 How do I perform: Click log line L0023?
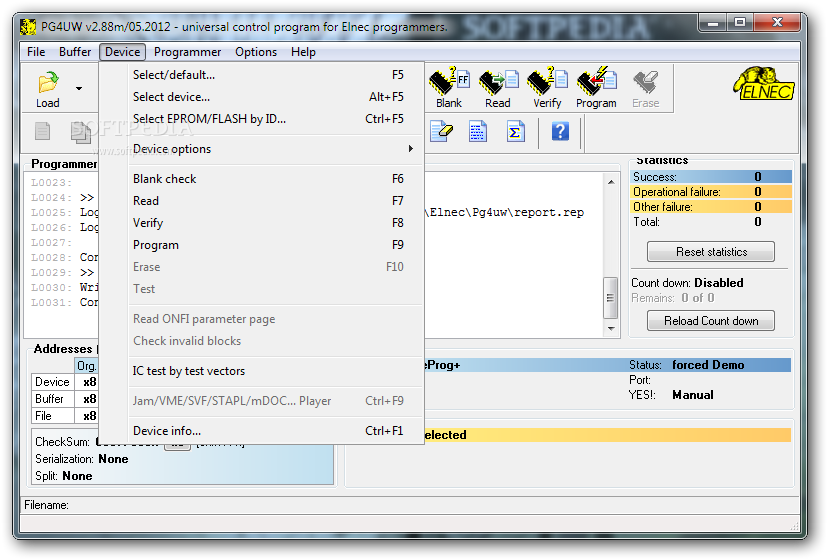click(x=51, y=183)
